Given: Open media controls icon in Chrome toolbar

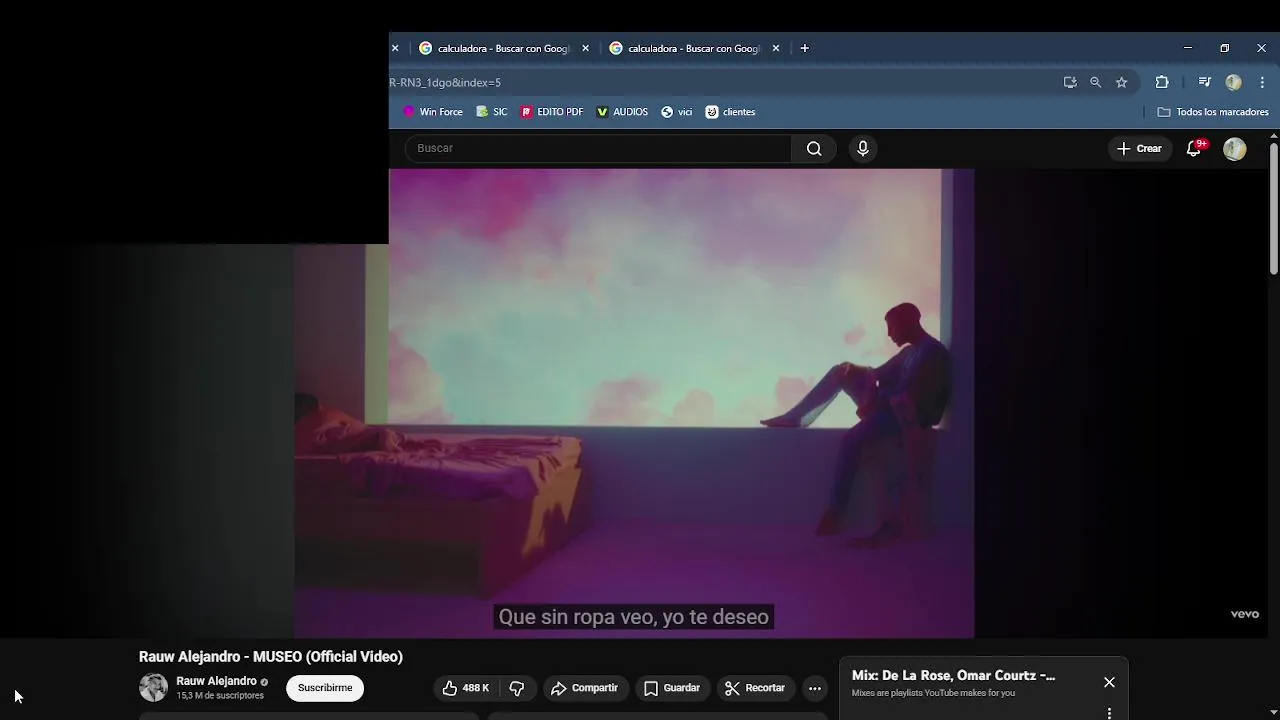Looking at the screenshot, I should coord(1205,83).
